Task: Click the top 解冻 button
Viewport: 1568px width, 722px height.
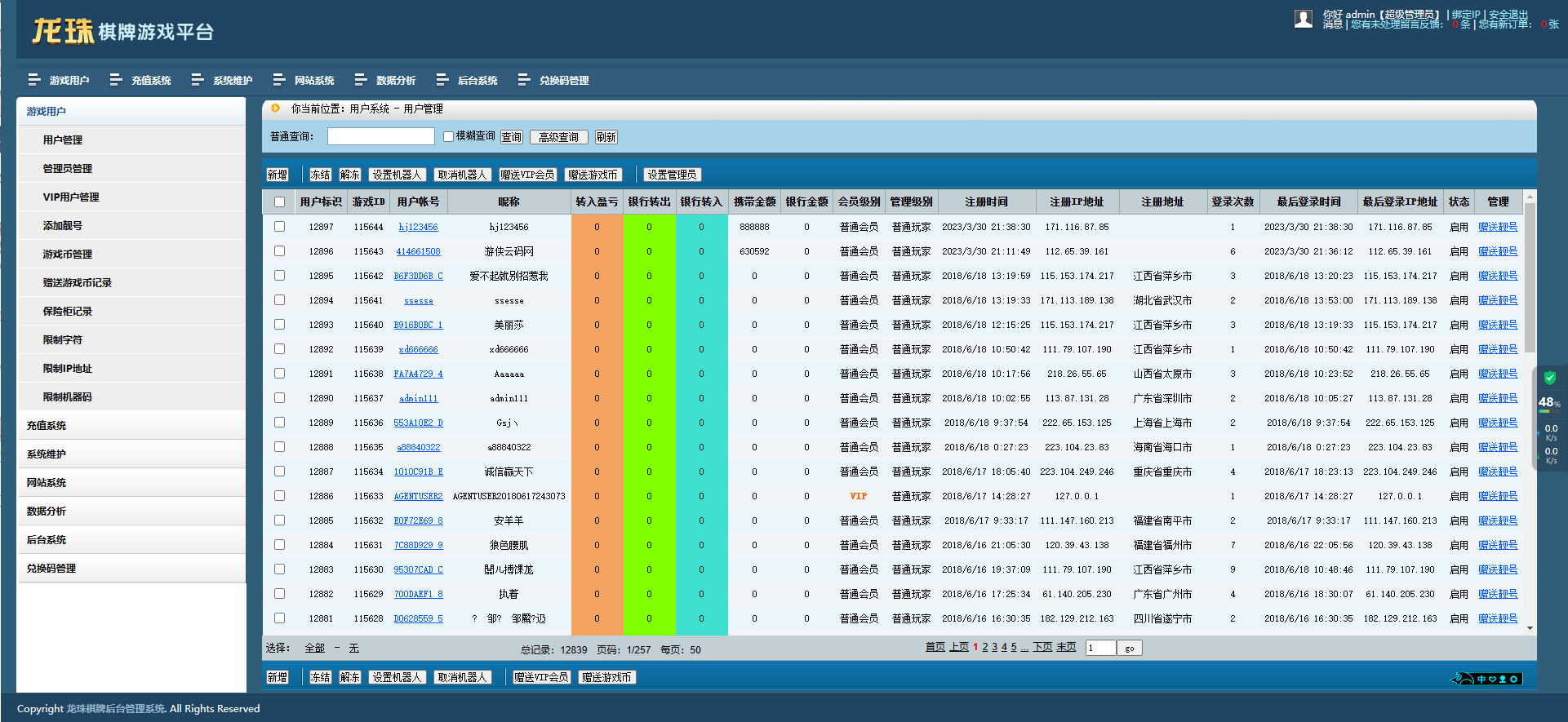Action: (350, 175)
